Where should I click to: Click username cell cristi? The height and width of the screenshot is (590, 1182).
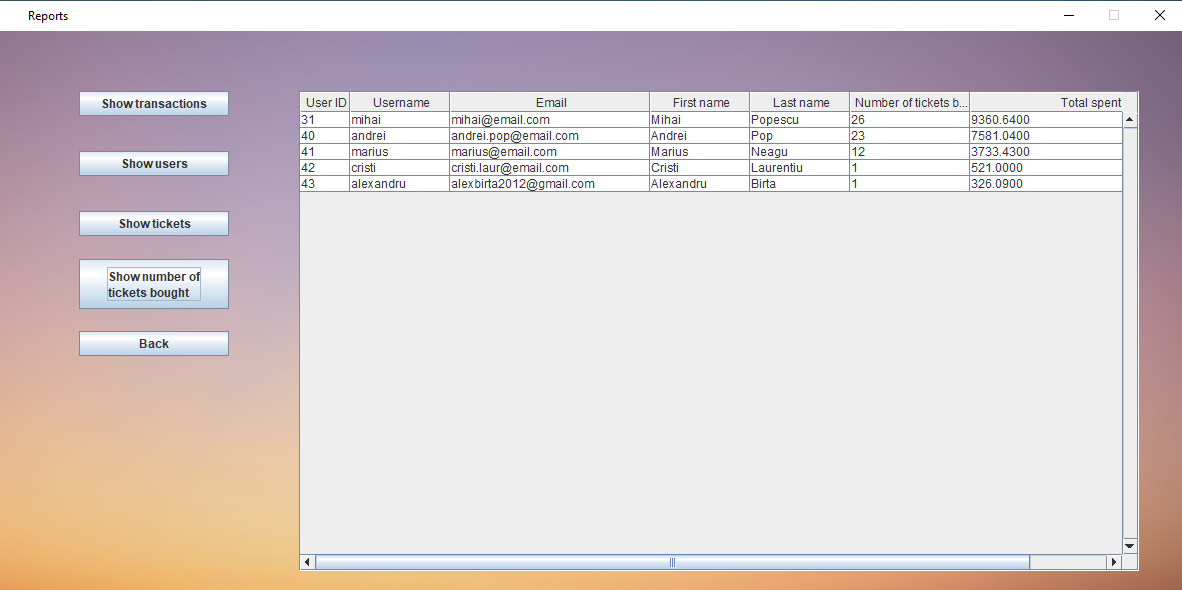pyautogui.click(x=400, y=167)
